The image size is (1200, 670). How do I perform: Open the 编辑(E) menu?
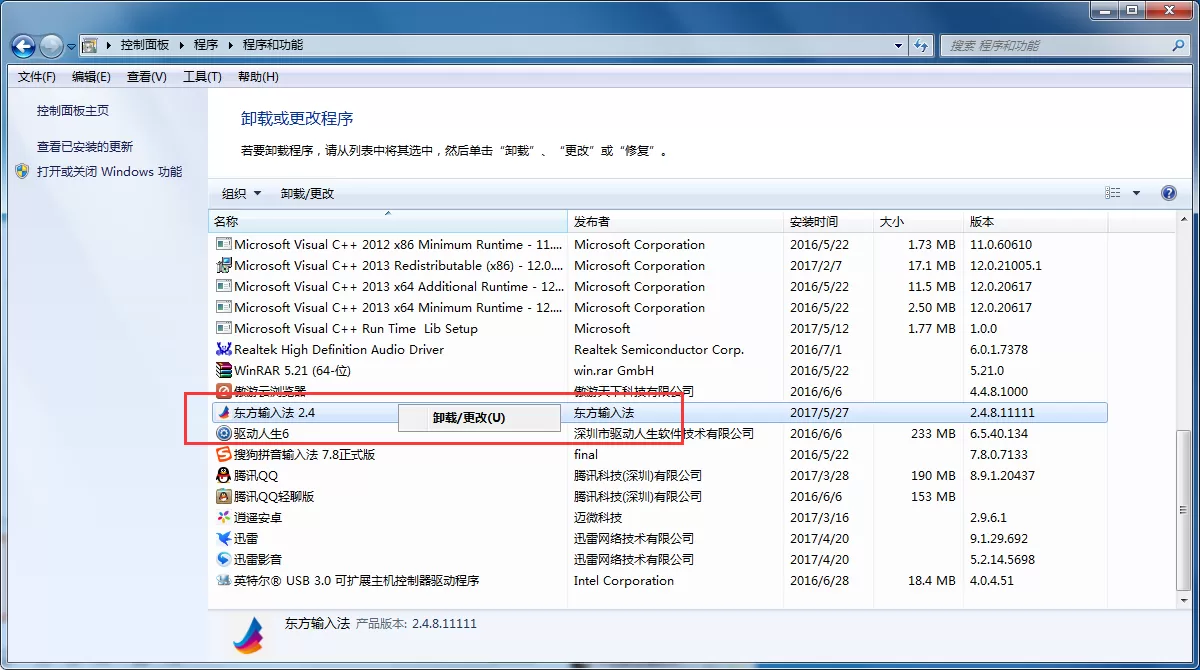tap(91, 77)
